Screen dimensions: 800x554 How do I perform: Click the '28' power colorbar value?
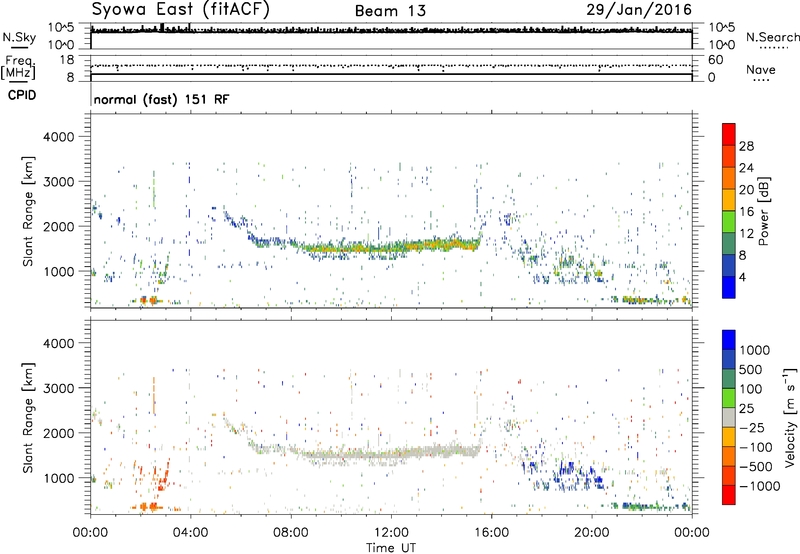point(746,146)
